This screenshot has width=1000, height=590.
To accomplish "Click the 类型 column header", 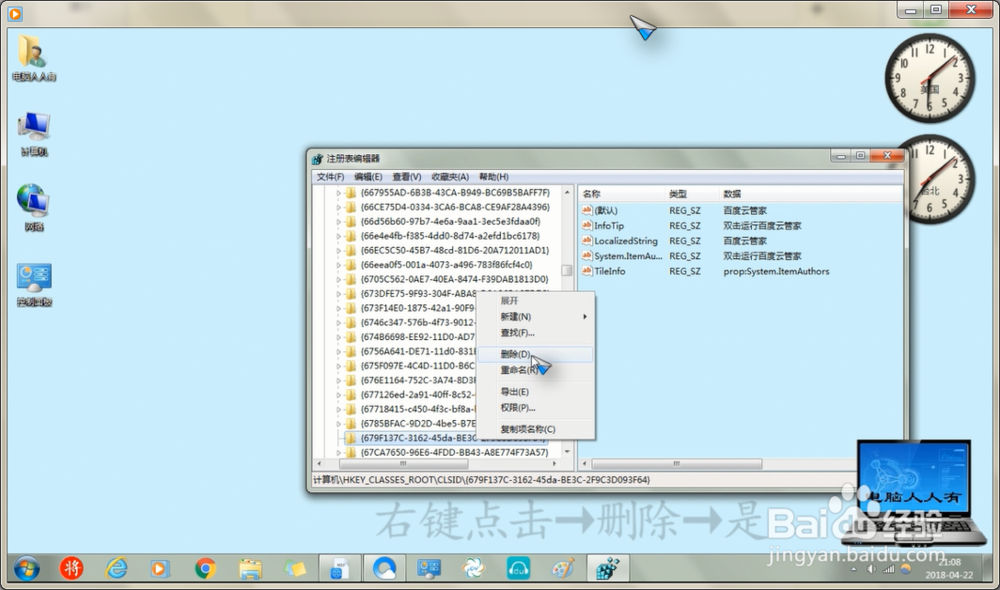I will [691, 193].
